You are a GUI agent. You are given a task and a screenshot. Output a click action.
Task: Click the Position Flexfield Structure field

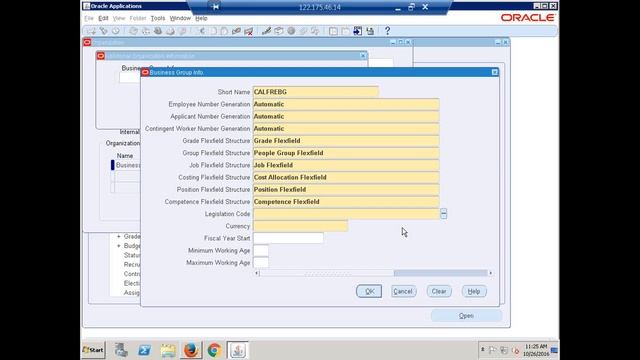pos(346,190)
